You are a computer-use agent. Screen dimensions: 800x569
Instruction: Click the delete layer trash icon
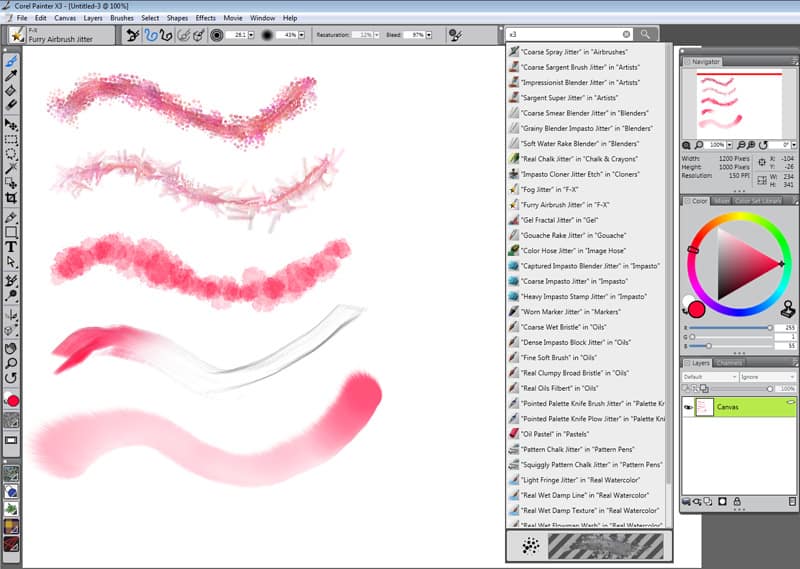coord(792,502)
